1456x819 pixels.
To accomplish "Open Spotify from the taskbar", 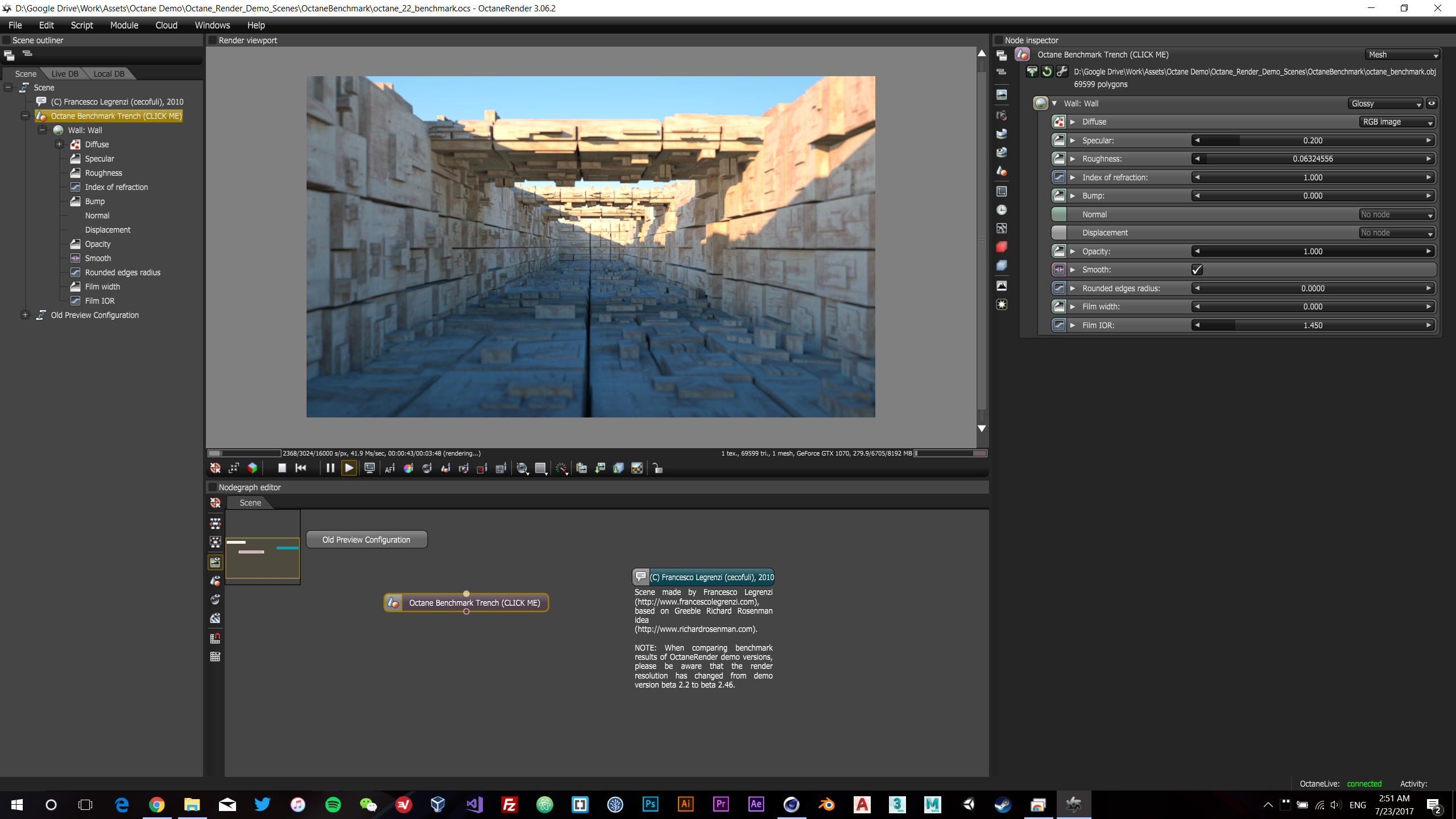I will click(333, 804).
